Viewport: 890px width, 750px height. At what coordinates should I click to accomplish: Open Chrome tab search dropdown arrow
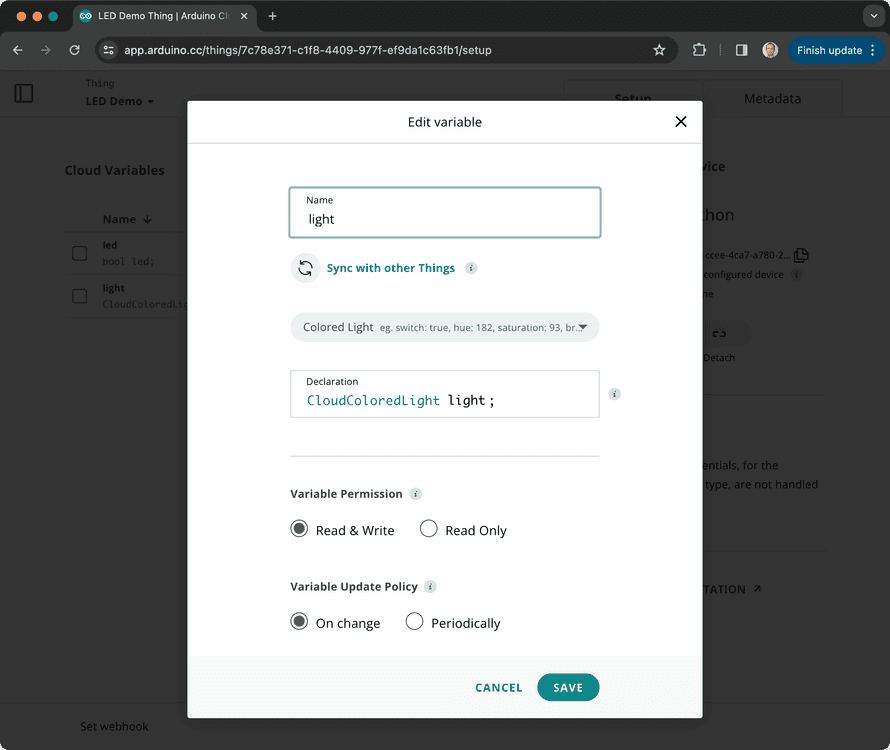tap(870, 16)
